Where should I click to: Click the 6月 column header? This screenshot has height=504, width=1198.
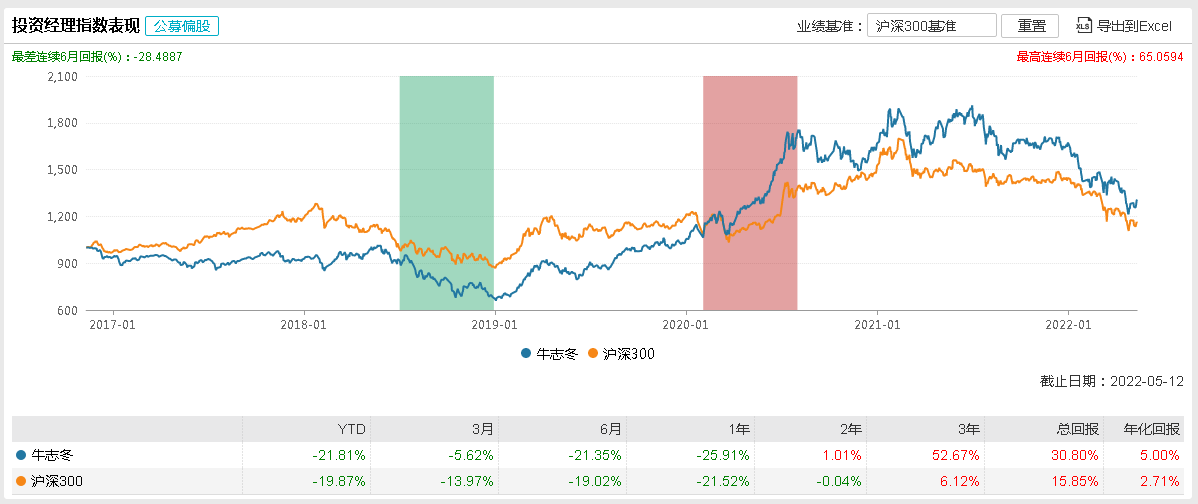click(610, 428)
